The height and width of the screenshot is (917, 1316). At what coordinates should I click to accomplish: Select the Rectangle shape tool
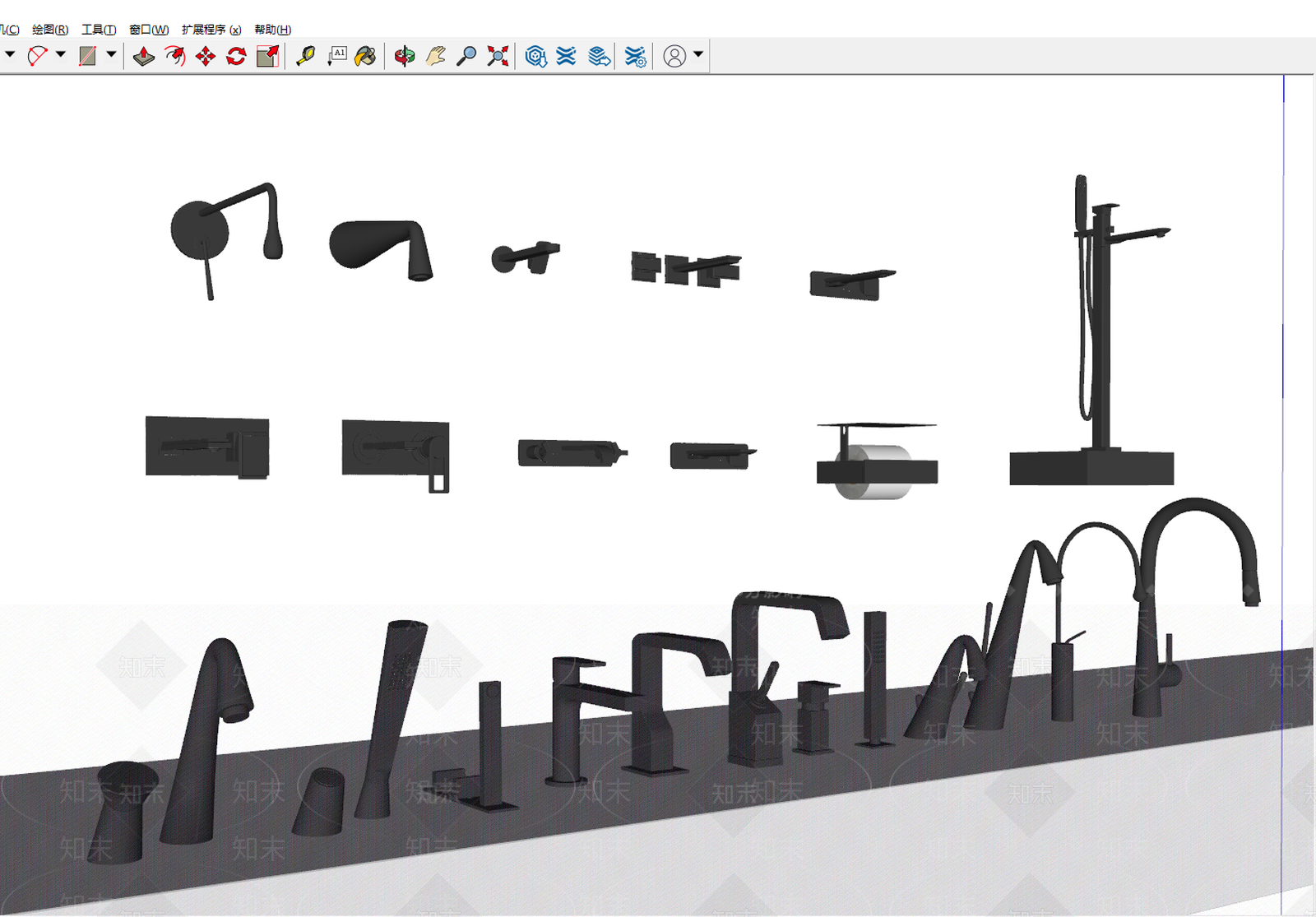pyautogui.click(x=87, y=56)
